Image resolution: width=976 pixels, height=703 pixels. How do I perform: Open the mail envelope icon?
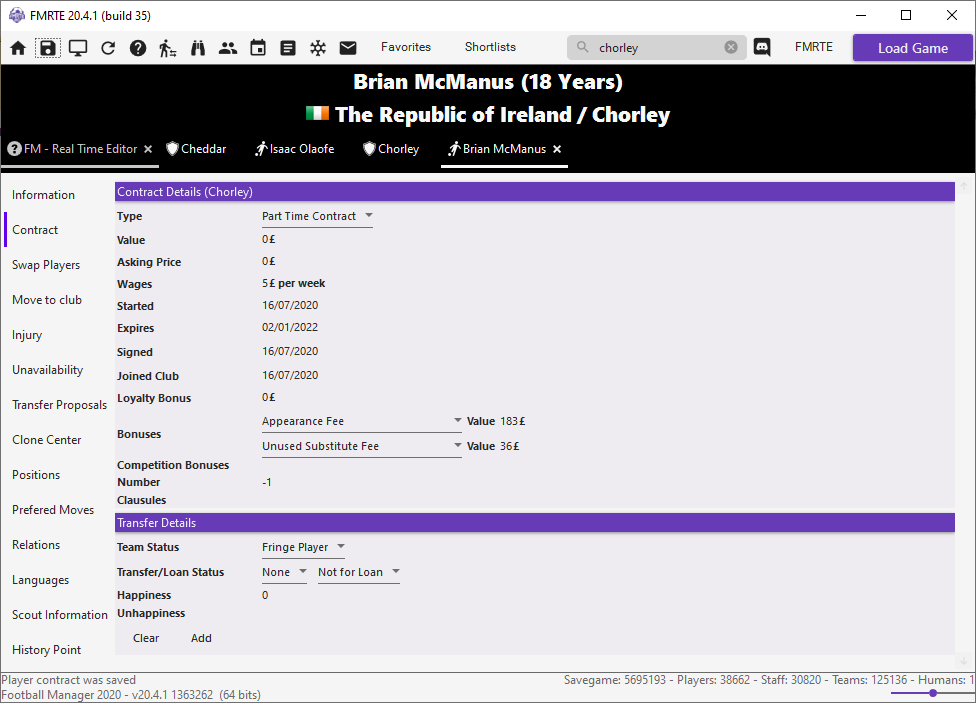click(x=348, y=48)
